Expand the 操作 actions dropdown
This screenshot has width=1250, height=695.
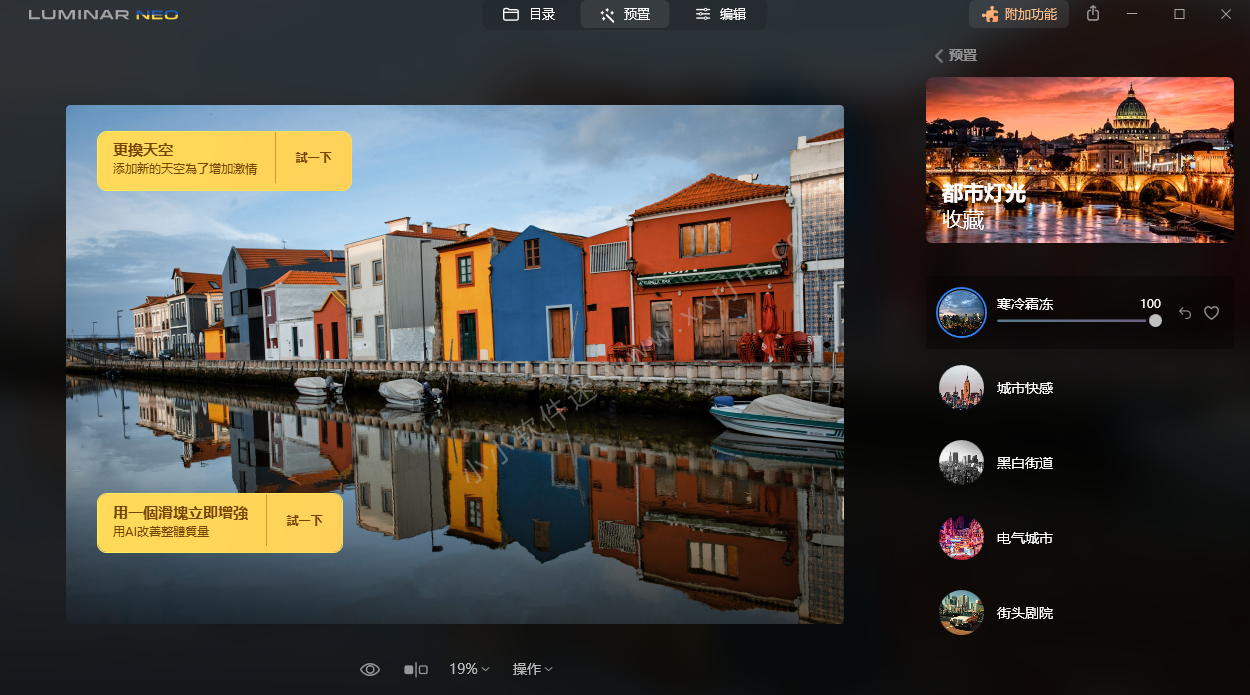point(532,669)
